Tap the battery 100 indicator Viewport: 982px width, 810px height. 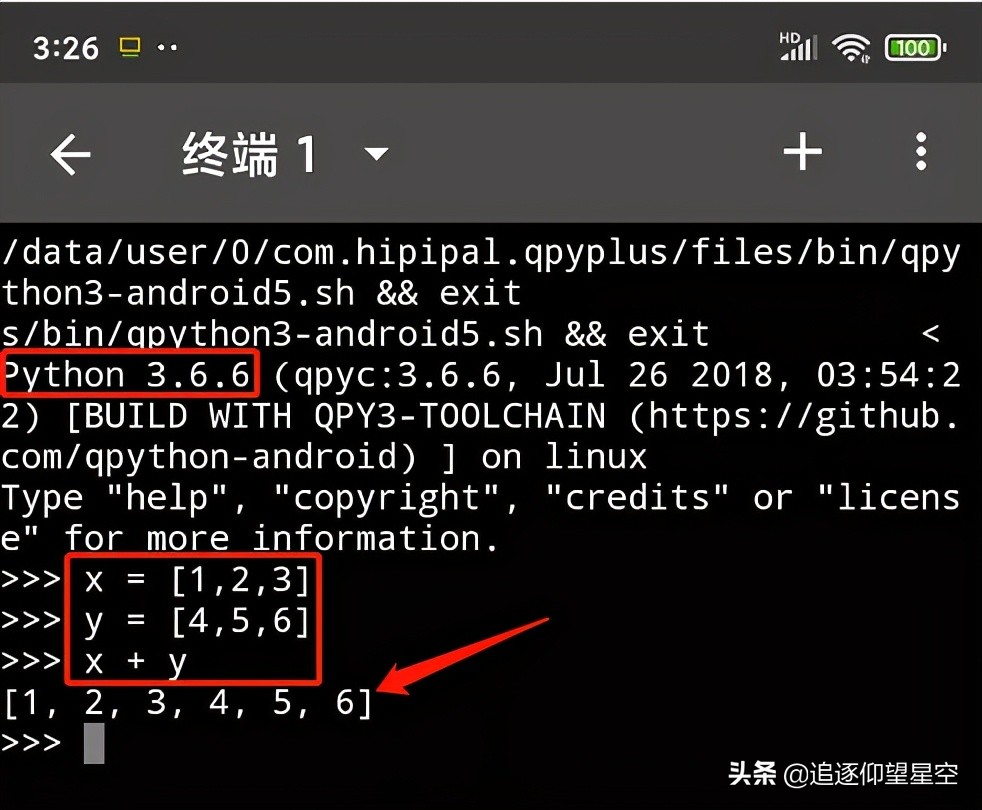(915, 48)
